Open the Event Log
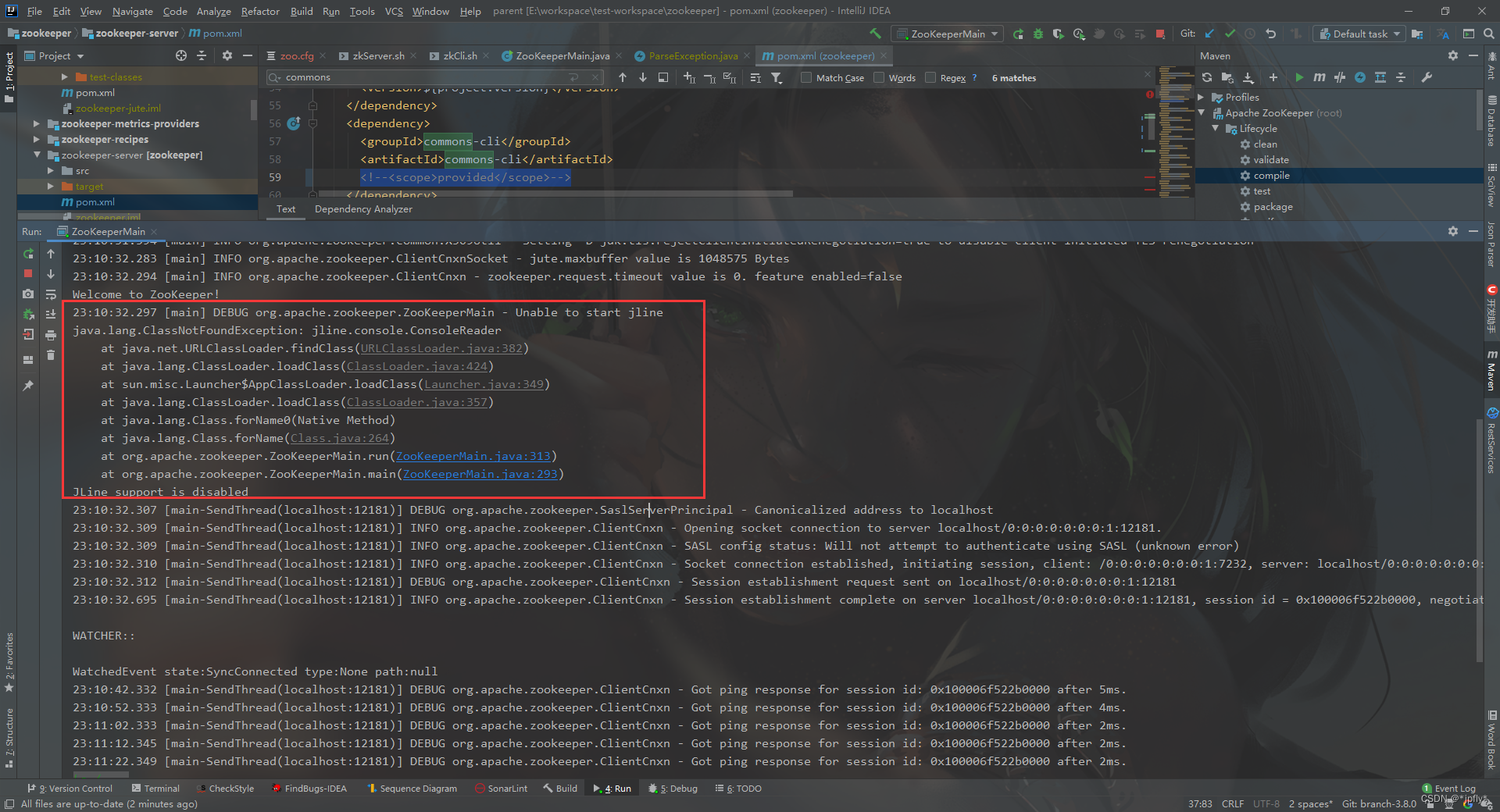 tap(1449, 789)
